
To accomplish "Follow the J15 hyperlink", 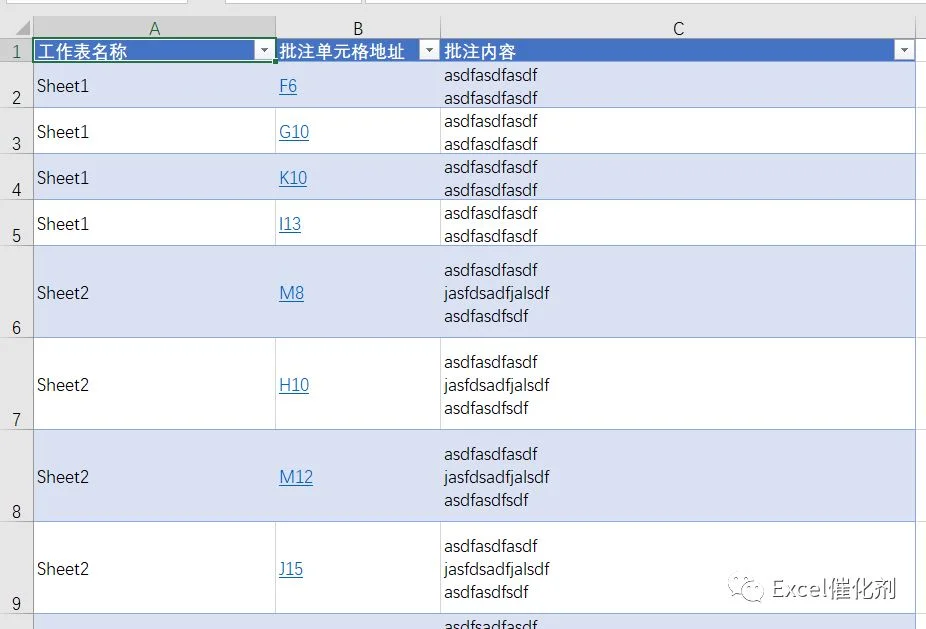I will point(291,569).
